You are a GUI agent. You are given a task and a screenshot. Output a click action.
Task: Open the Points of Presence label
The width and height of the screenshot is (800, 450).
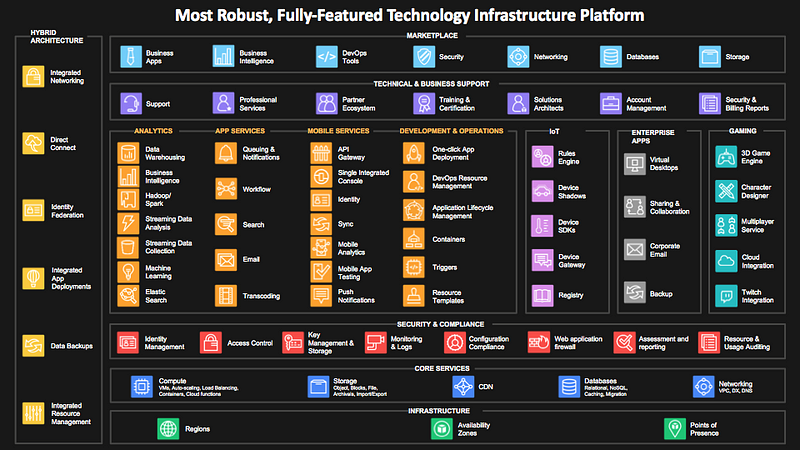[704, 429]
